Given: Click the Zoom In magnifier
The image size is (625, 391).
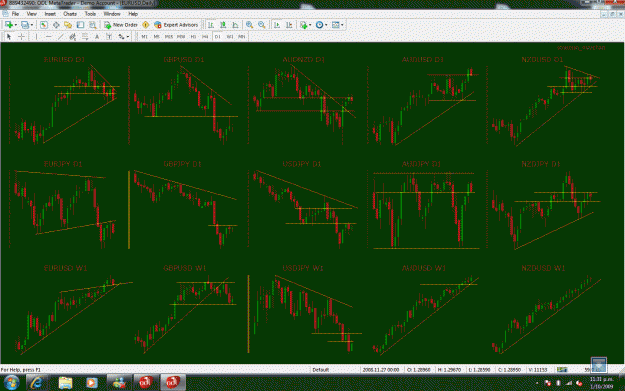Looking at the screenshot, I should 250,25.
